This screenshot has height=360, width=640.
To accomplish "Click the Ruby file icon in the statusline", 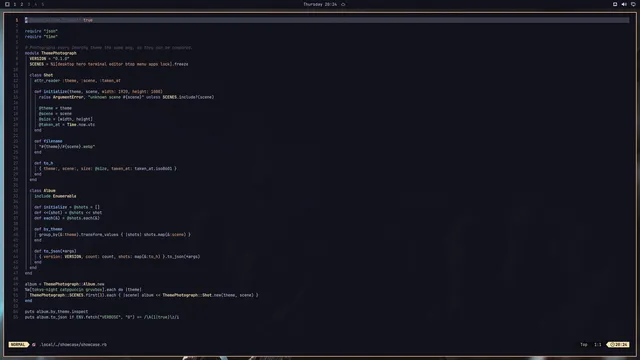I will point(34,344).
